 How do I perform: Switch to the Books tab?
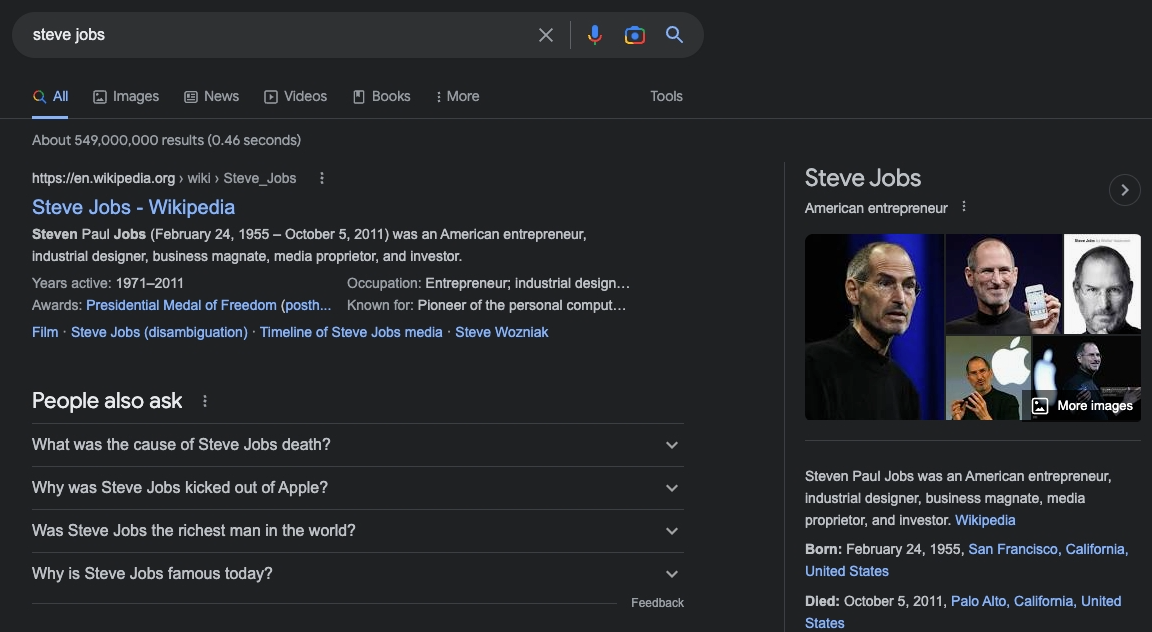pos(381,96)
